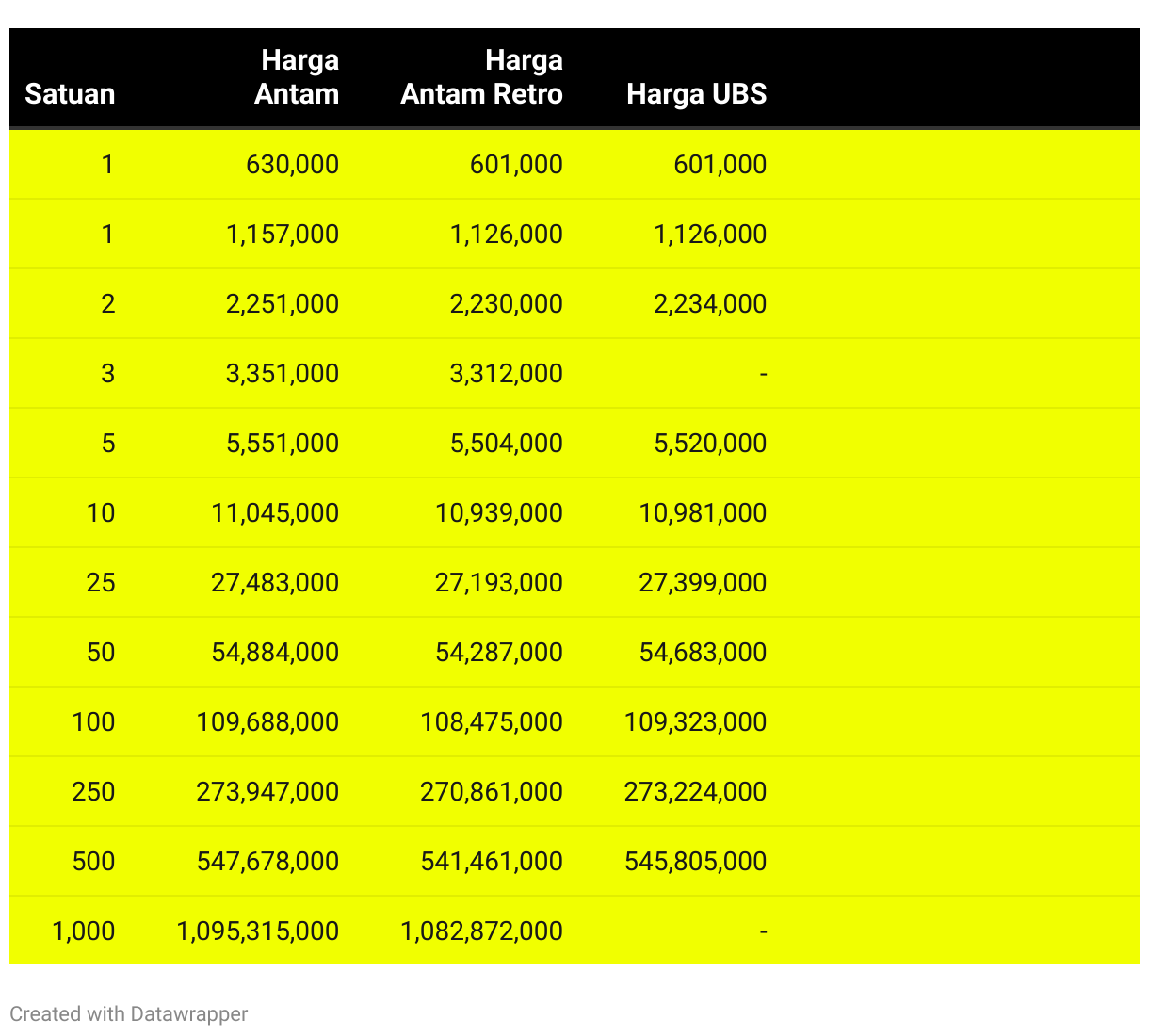This screenshot has height=1036, width=1149.
Task: Click the price 3,351,000
Action: pyautogui.click(x=283, y=374)
